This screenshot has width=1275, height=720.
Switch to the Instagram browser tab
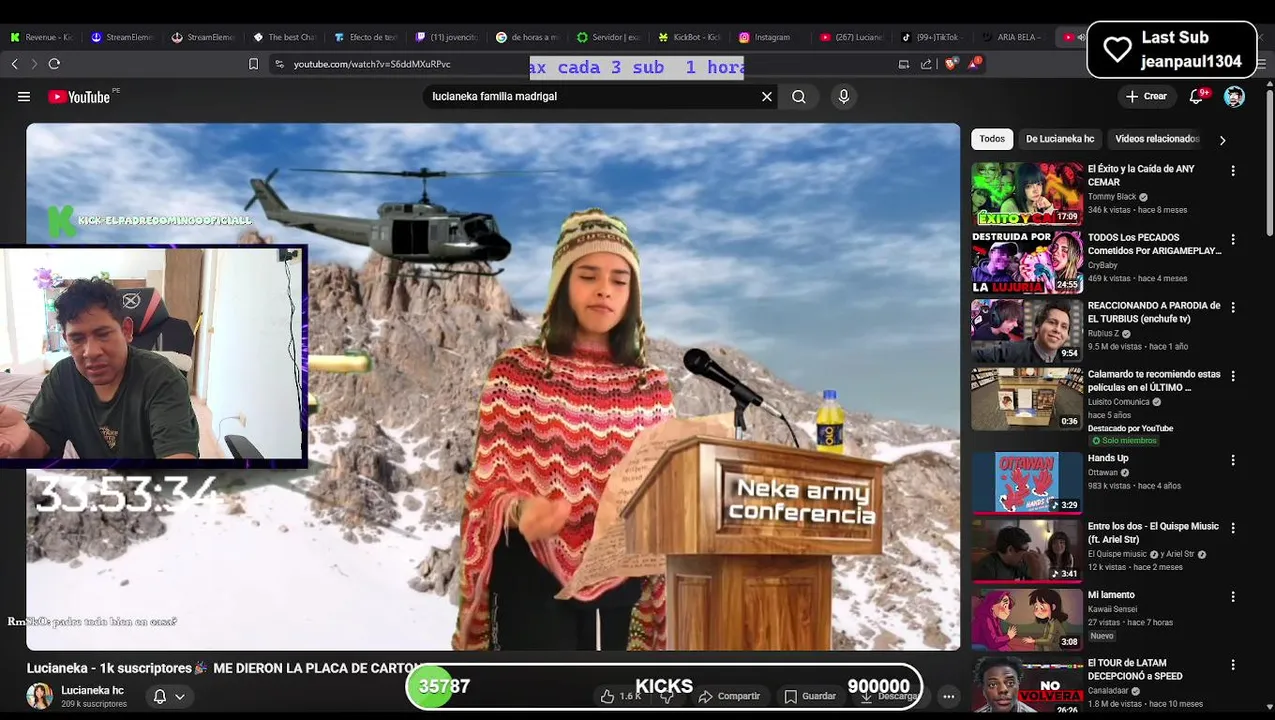coord(765,37)
